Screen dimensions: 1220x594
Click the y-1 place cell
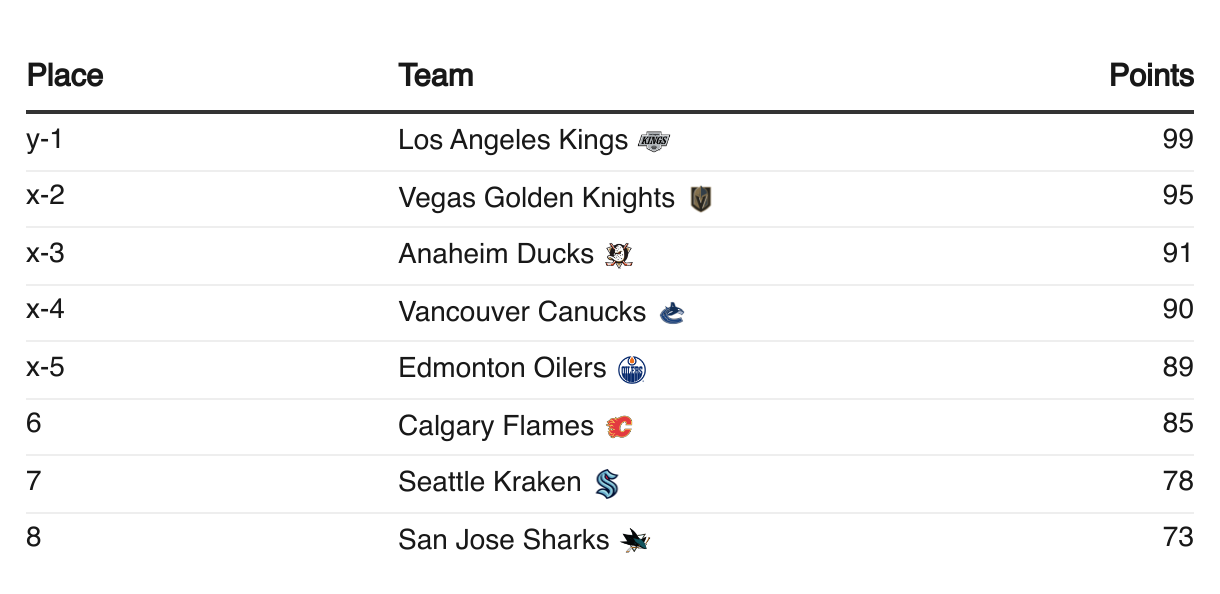(44, 139)
